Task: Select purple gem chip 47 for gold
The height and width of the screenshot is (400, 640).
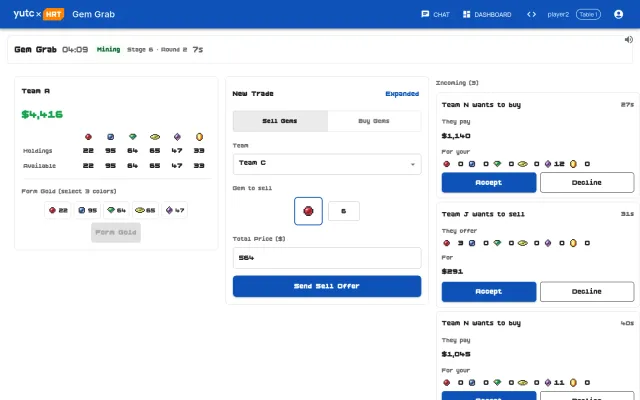Action: tap(174, 210)
